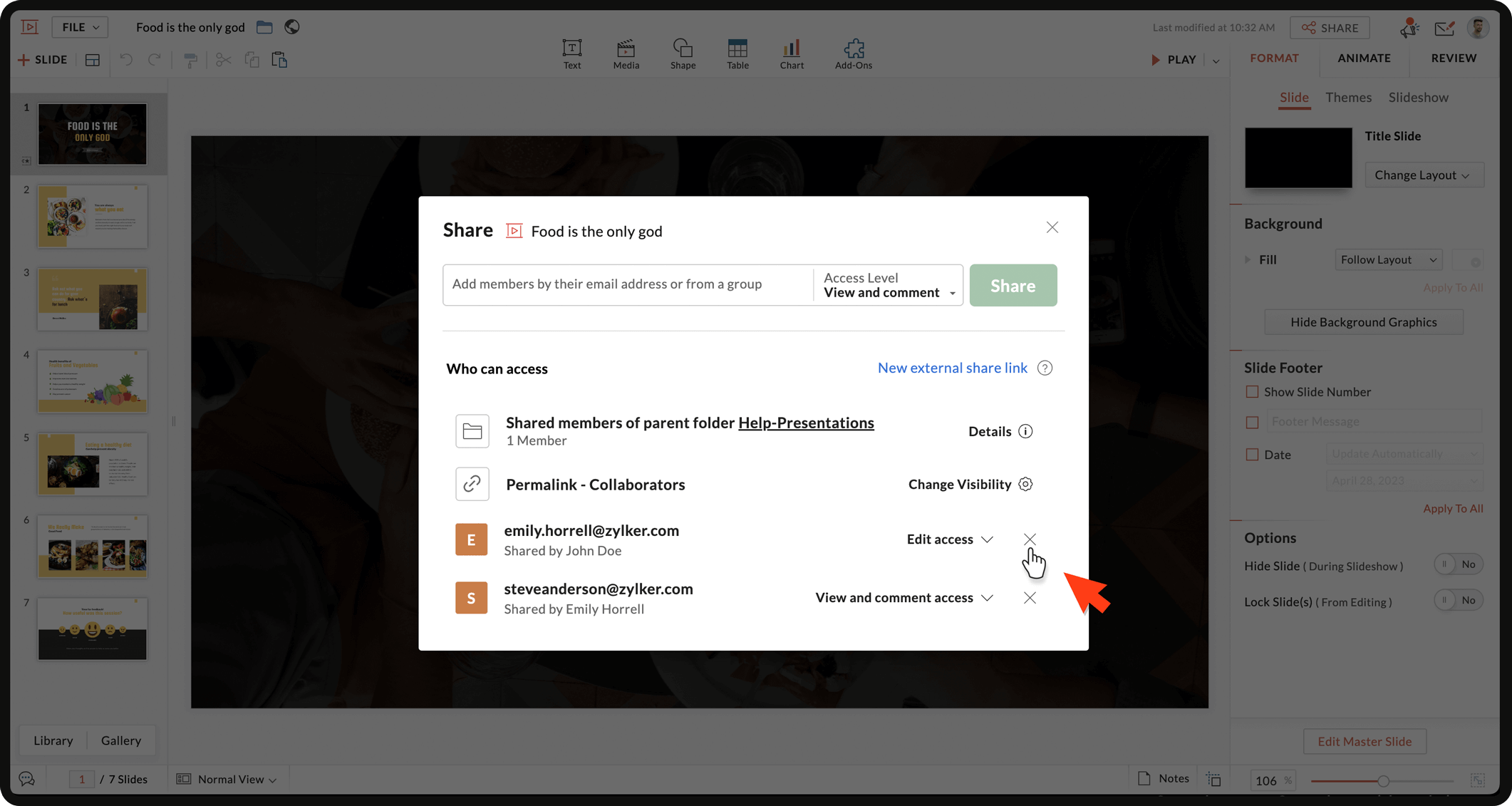Open the Notes panel
Screen dimensions: 1512x806
1164,779
